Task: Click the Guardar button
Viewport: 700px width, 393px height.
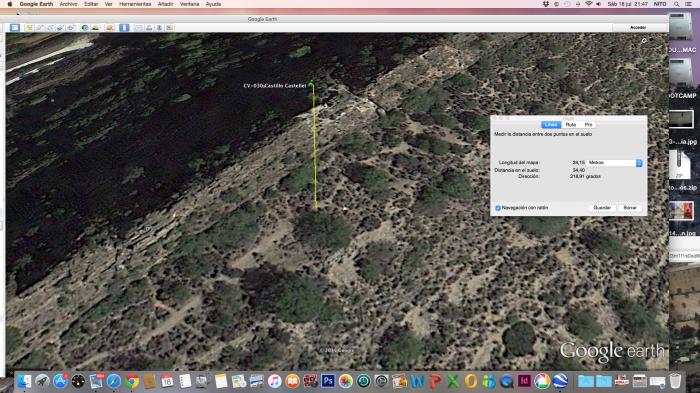Action: 602,208
